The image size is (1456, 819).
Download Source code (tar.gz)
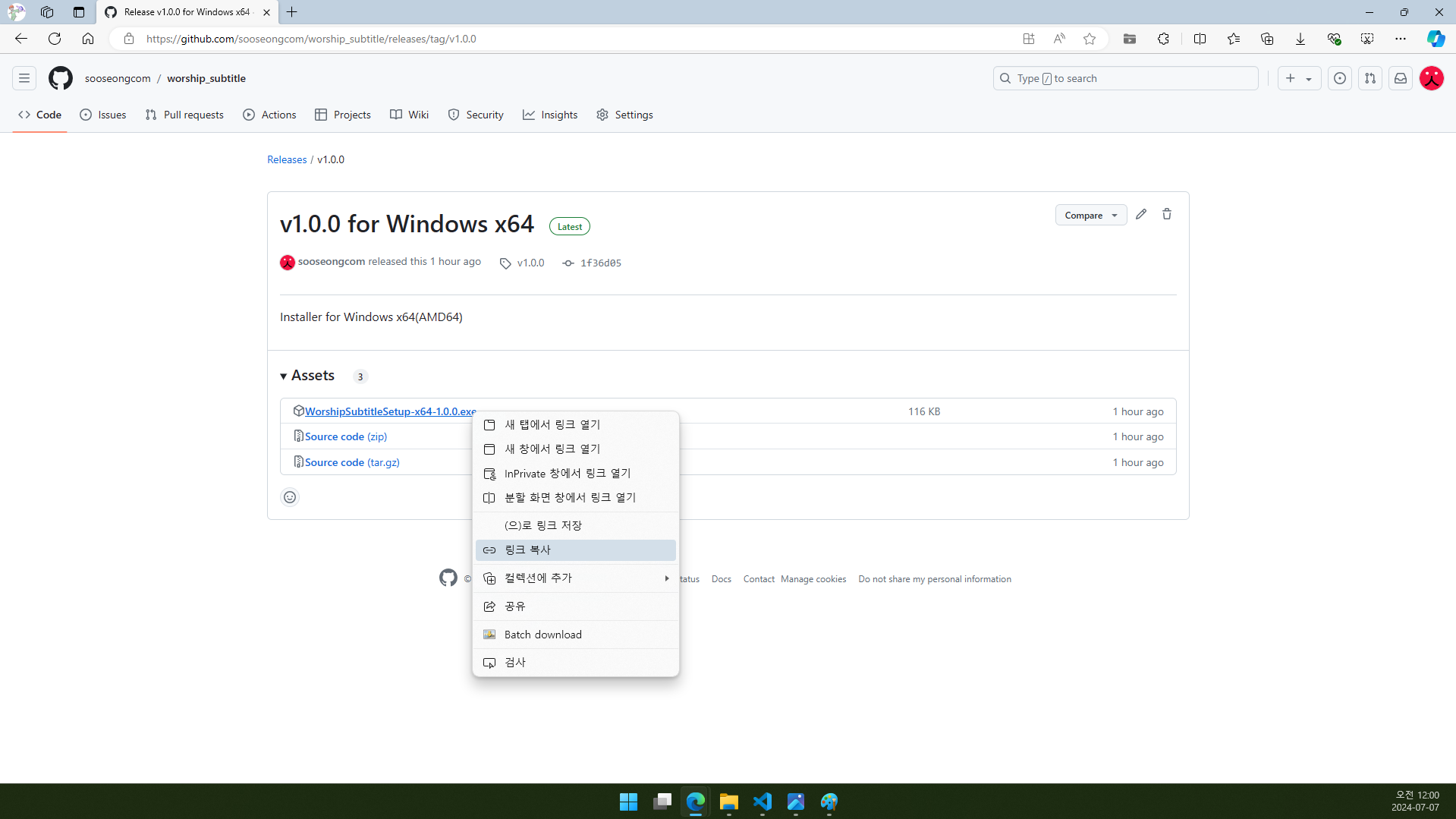pyautogui.click(x=352, y=462)
